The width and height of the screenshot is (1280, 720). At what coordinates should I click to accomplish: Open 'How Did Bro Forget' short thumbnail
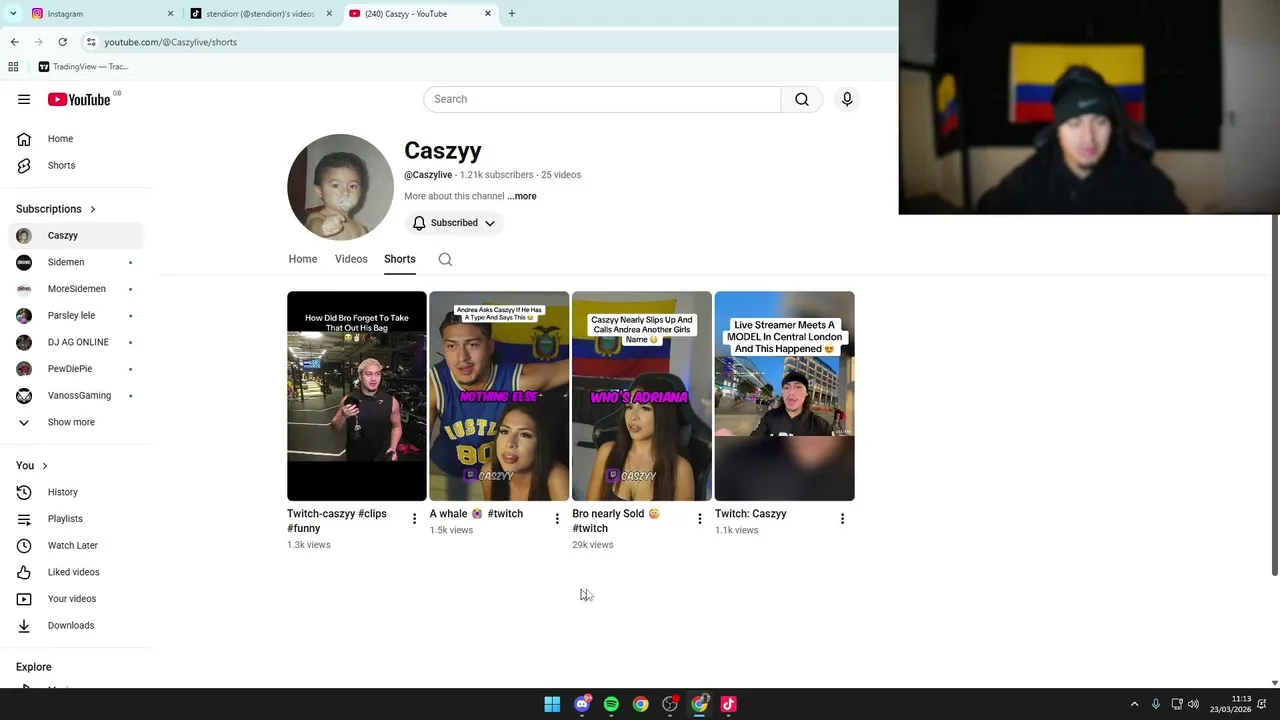coord(357,396)
